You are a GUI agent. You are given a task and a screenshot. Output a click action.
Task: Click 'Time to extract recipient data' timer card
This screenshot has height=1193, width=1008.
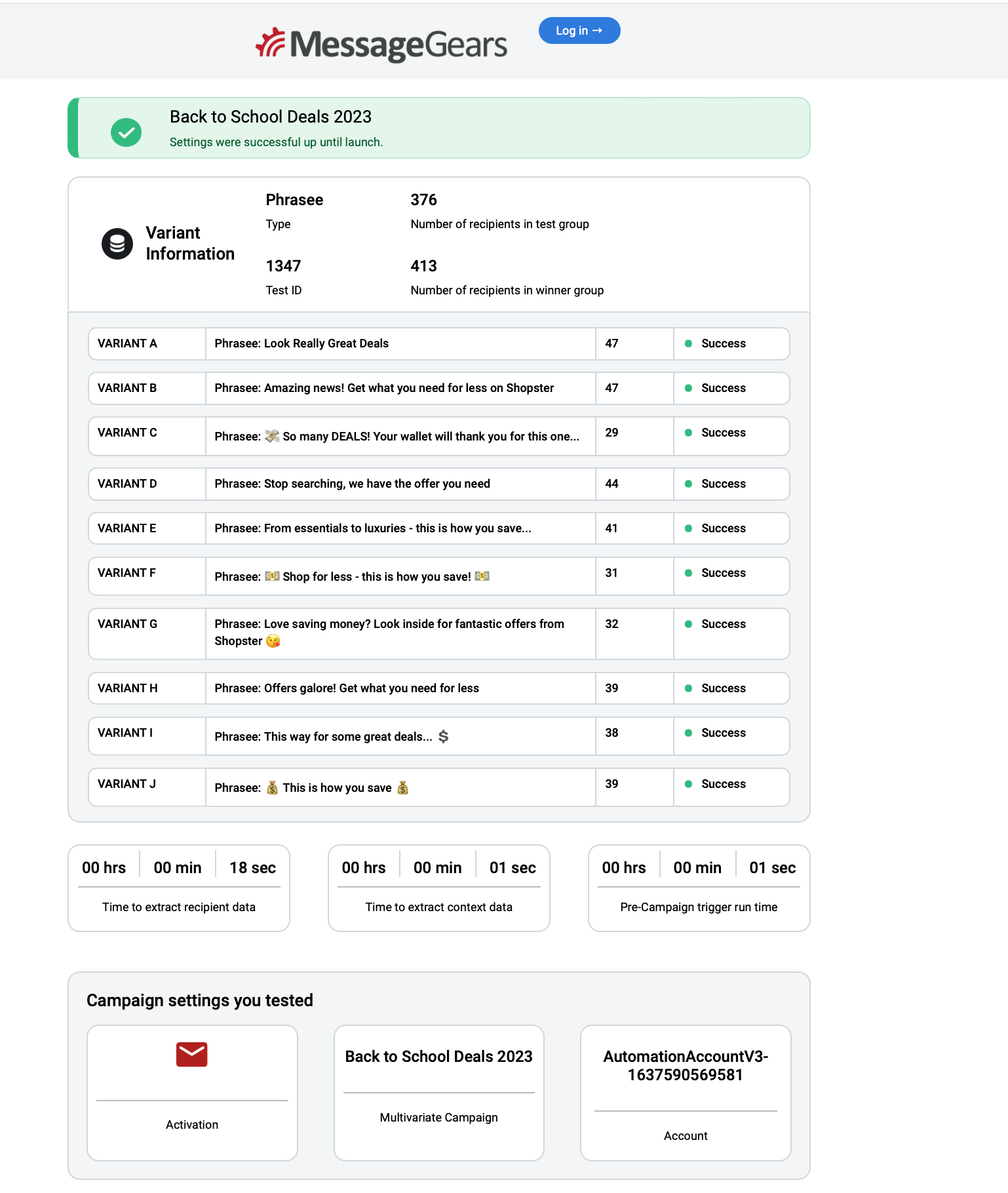(179, 888)
